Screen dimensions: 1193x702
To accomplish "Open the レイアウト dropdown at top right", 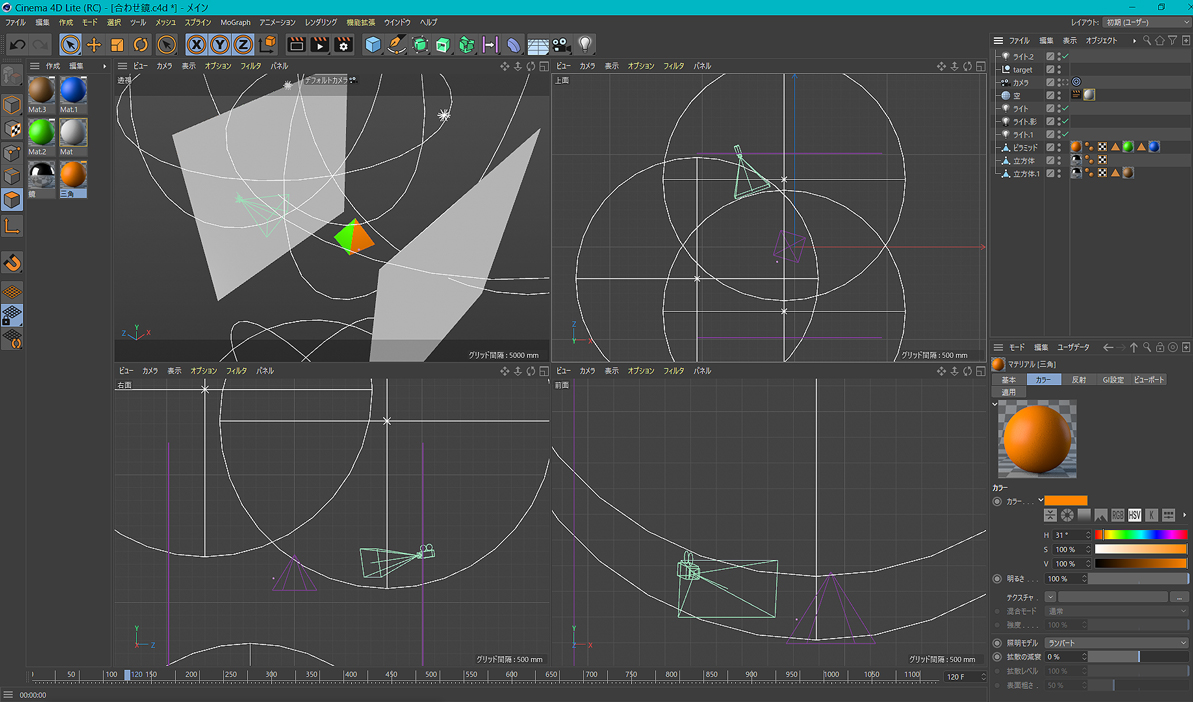I will pos(1144,22).
